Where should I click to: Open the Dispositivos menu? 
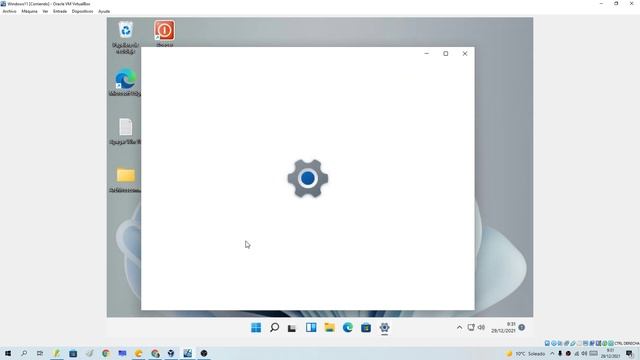pos(82,11)
